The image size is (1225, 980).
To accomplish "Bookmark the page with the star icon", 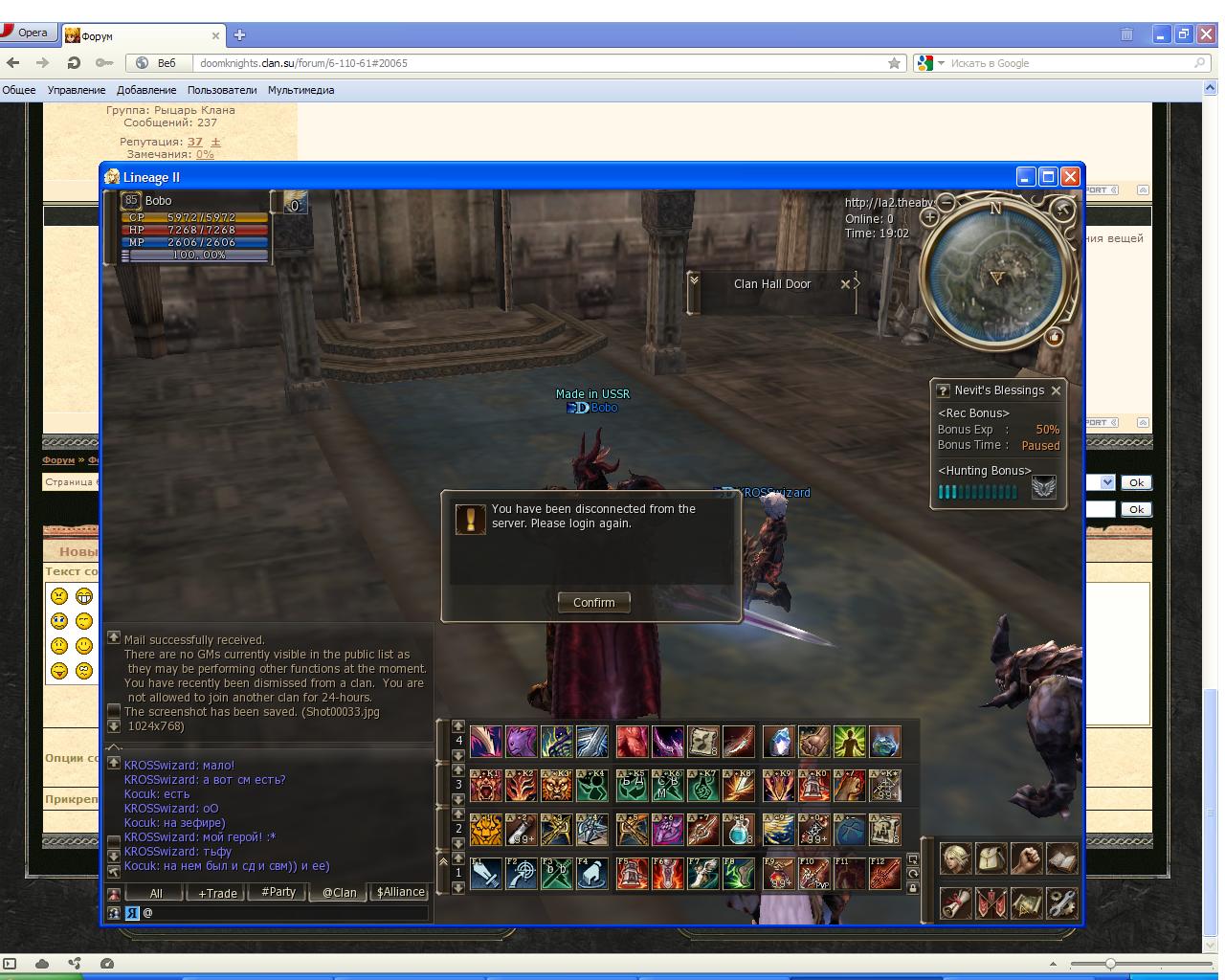I will click(x=894, y=63).
